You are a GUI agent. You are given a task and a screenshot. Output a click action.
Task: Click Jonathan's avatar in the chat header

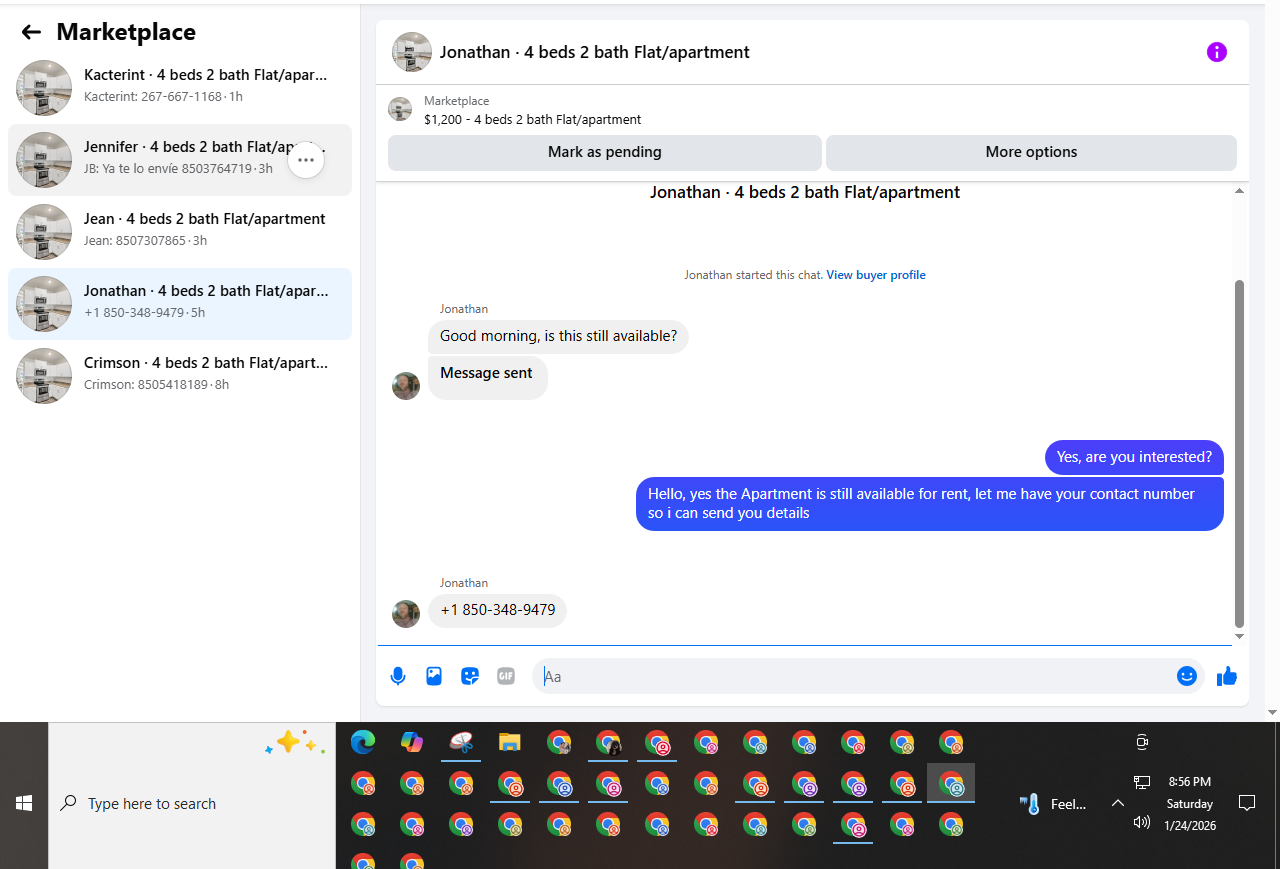[x=412, y=52]
